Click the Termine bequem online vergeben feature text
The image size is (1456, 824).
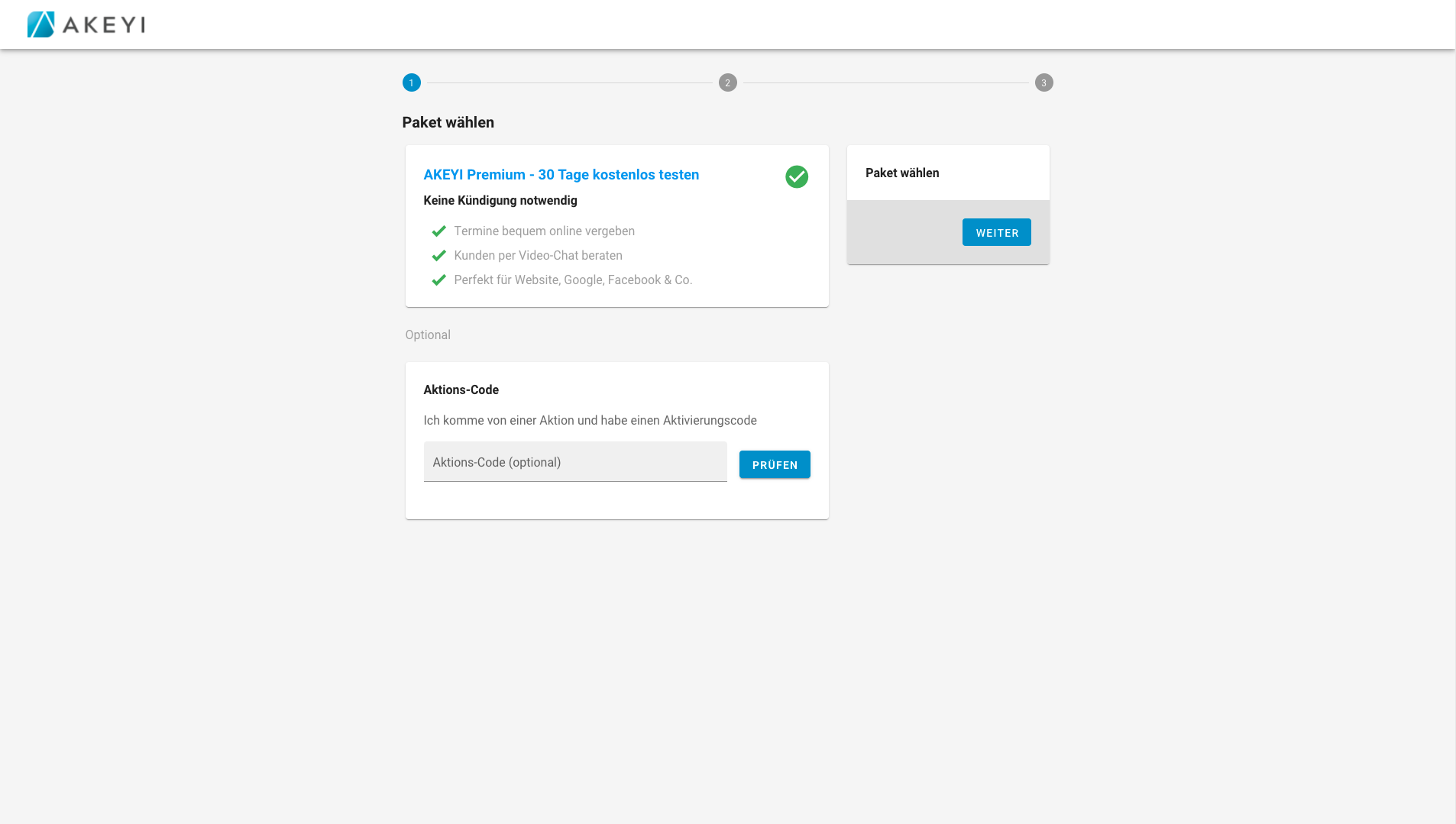(x=544, y=231)
